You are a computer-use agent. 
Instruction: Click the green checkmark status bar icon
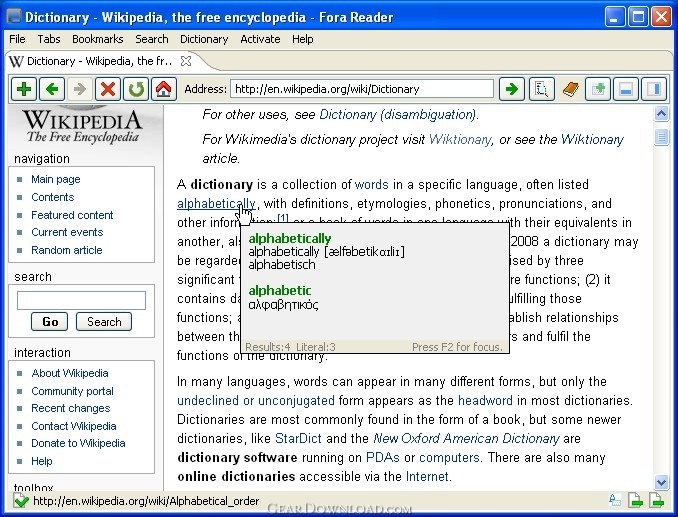point(21,501)
